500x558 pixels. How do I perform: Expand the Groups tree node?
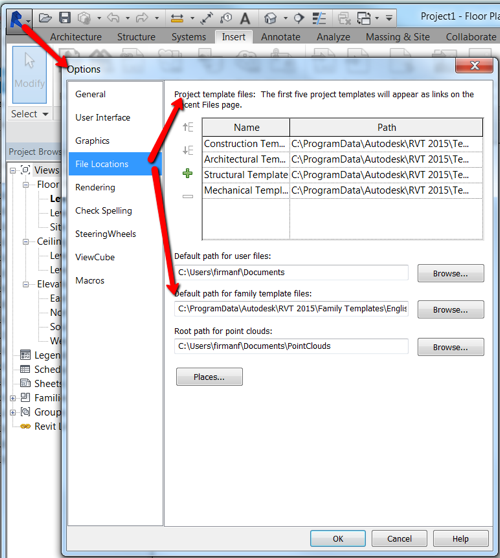click(13, 412)
